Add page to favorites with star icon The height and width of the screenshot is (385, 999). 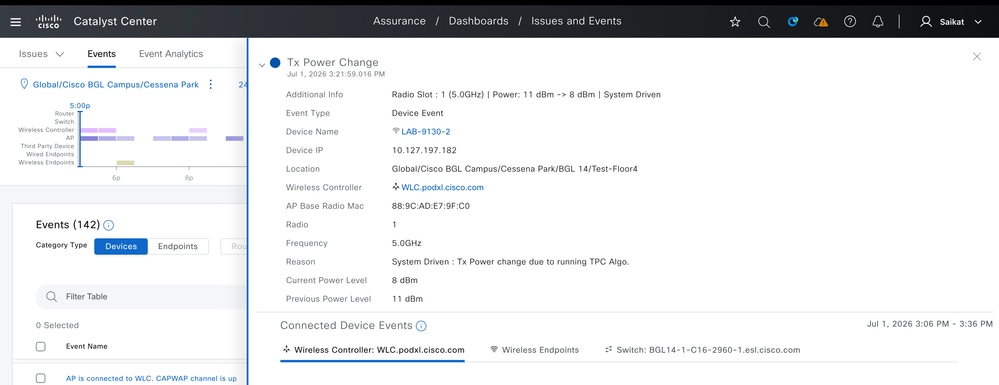[735, 22]
